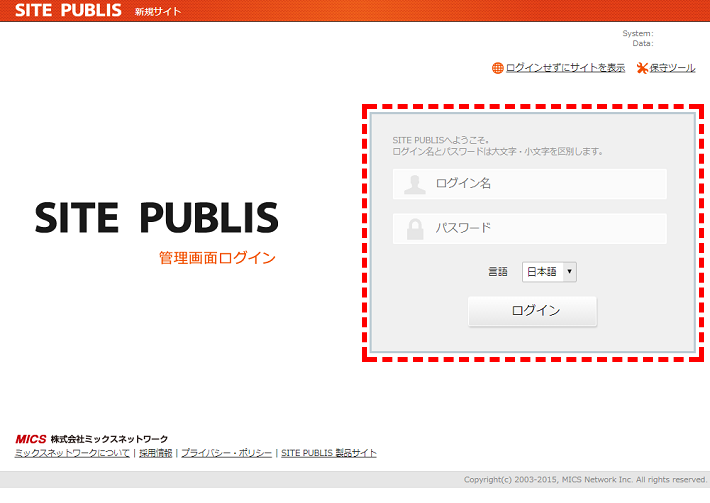Click the ログイン button
710x503 pixels.
(532, 311)
